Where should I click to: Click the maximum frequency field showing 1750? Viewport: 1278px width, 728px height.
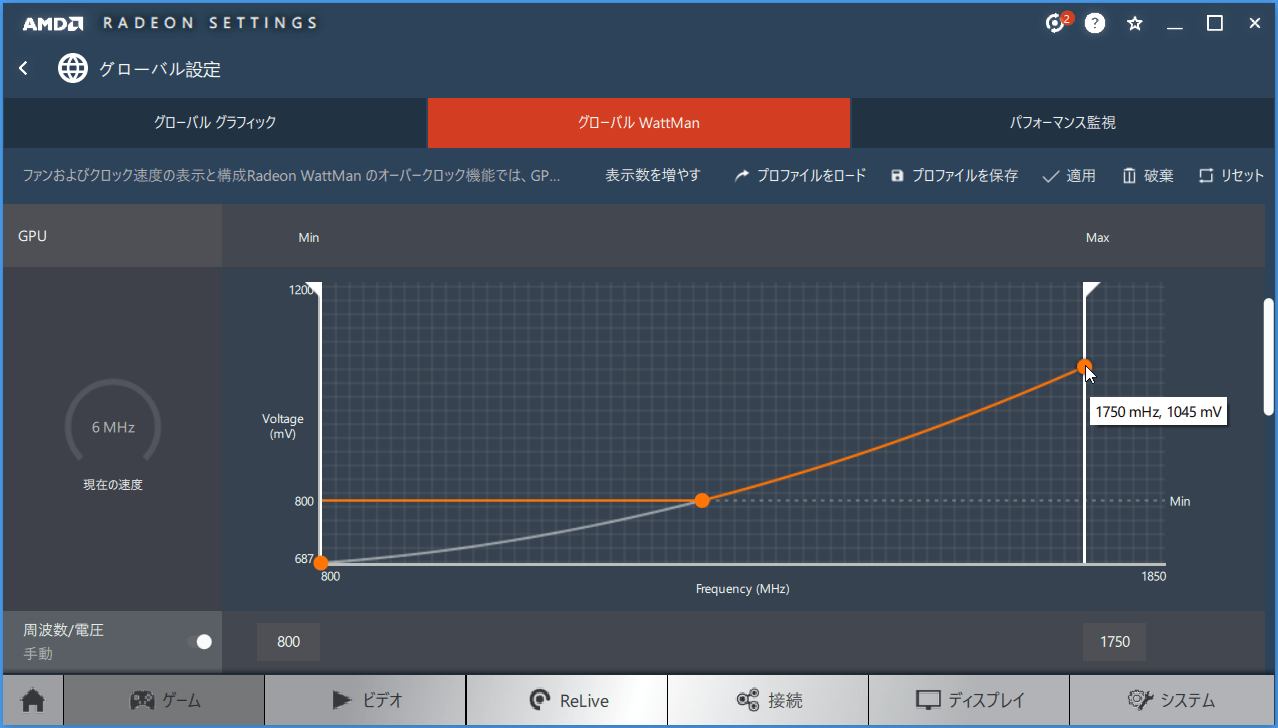pos(1114,642)
